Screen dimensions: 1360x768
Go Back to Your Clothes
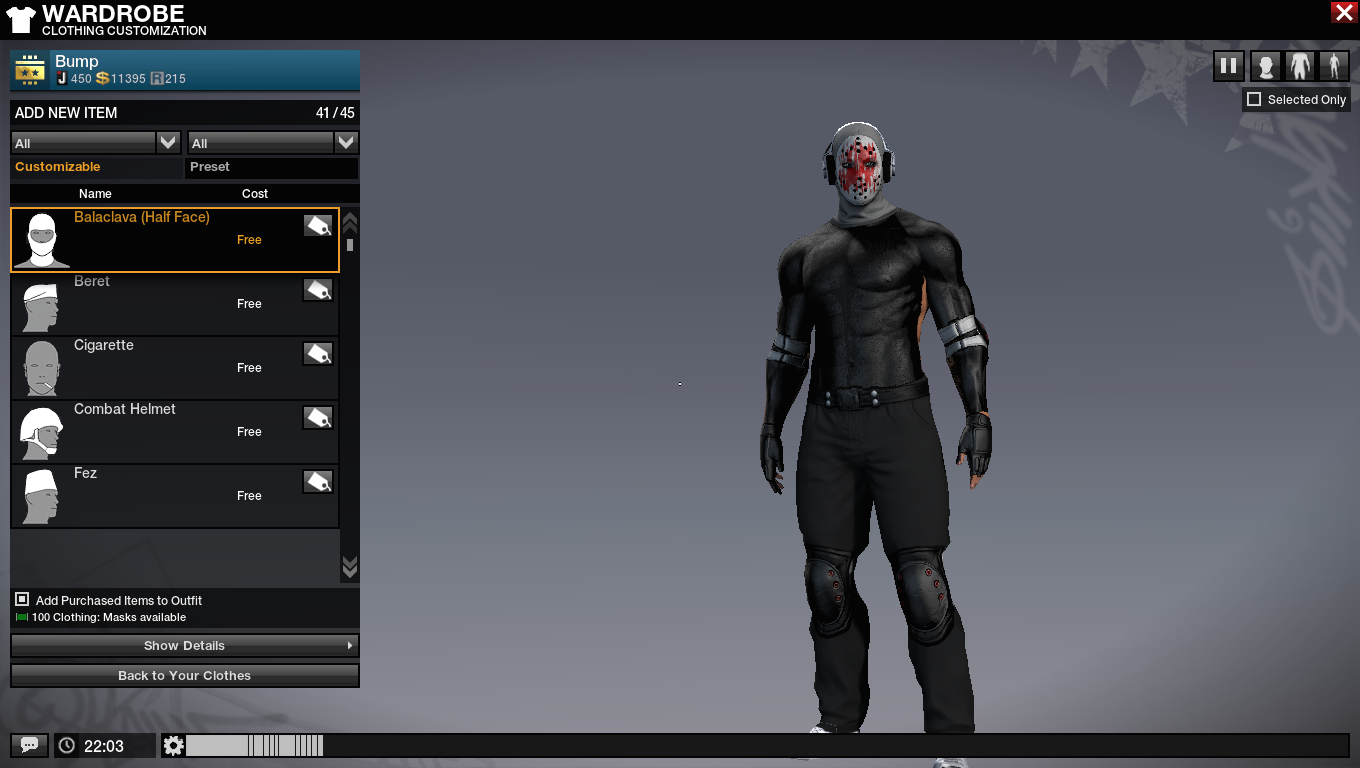tap(185, 675)
